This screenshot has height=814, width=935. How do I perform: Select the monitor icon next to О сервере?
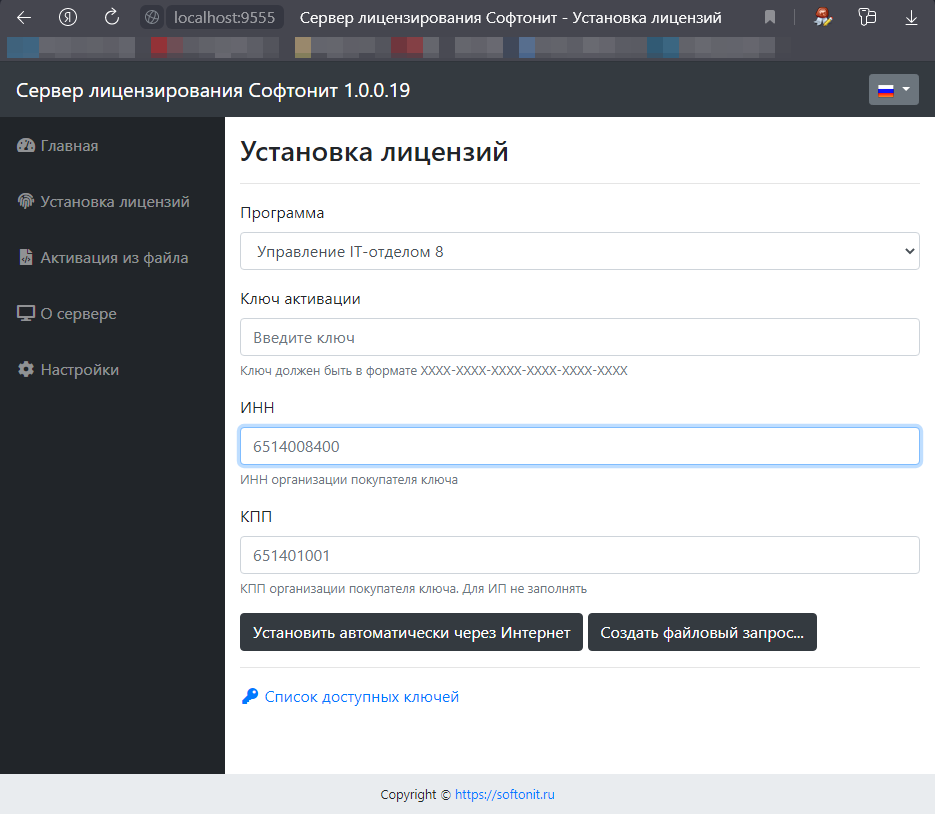(x=25, y=313)
